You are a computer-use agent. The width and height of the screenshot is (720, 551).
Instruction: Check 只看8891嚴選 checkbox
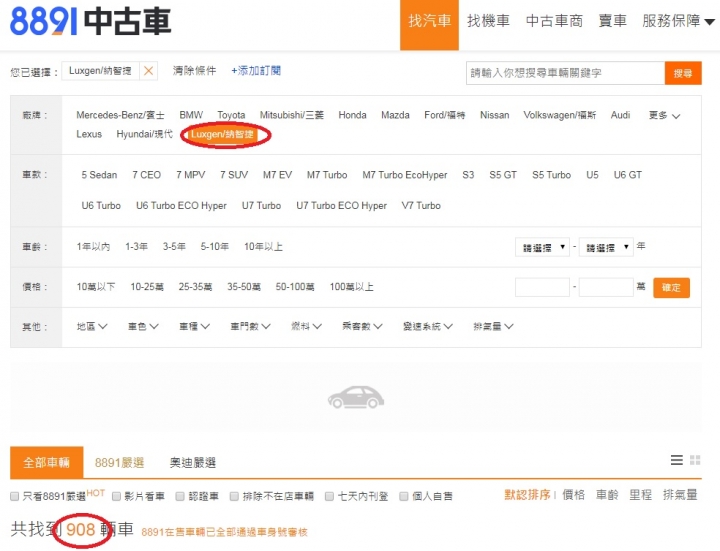click(15, 496)
